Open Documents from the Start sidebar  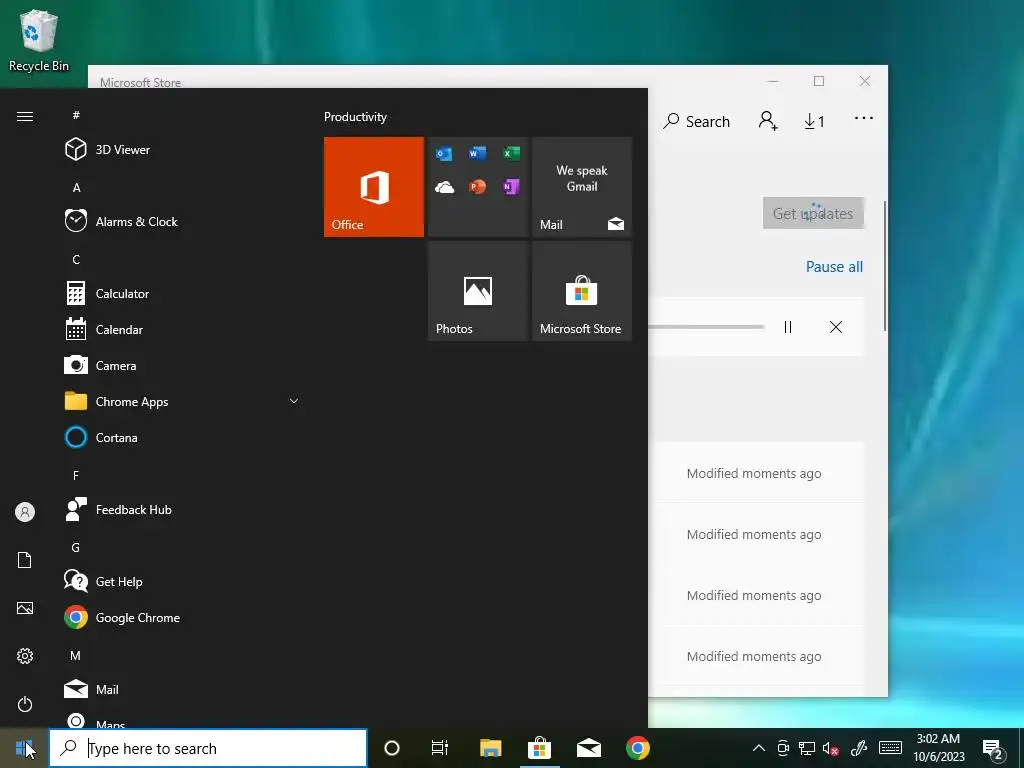25,560
